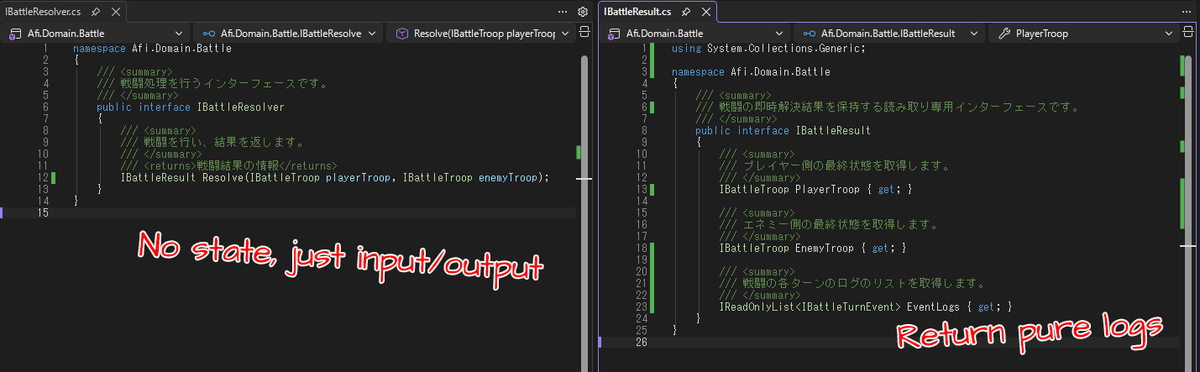Click the comment '戦闘を行い、結果を返します。'
The height and width of the screenshot is (372, 1200).
(x=212, y=142)
